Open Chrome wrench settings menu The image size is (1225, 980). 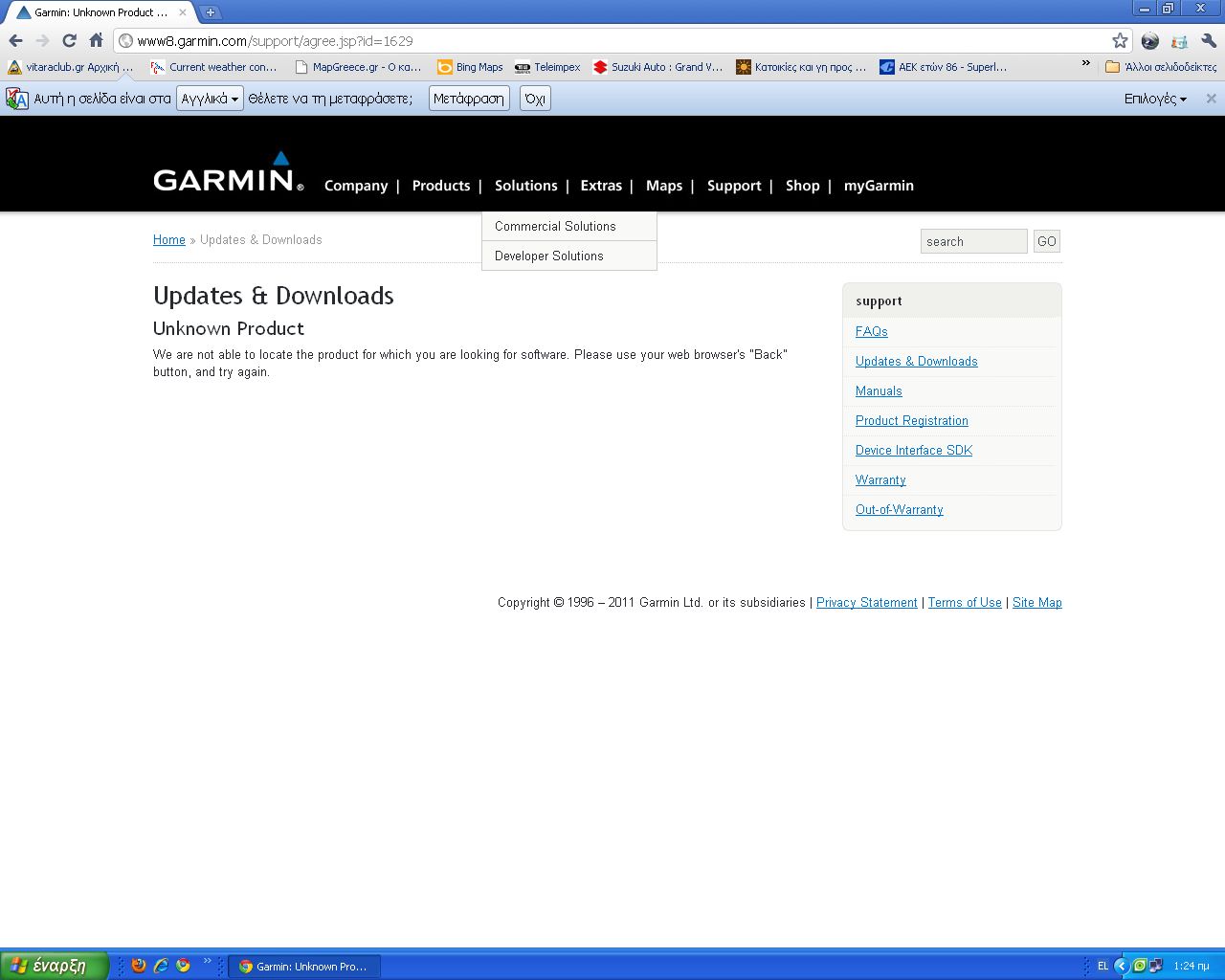pos(1208,40)
